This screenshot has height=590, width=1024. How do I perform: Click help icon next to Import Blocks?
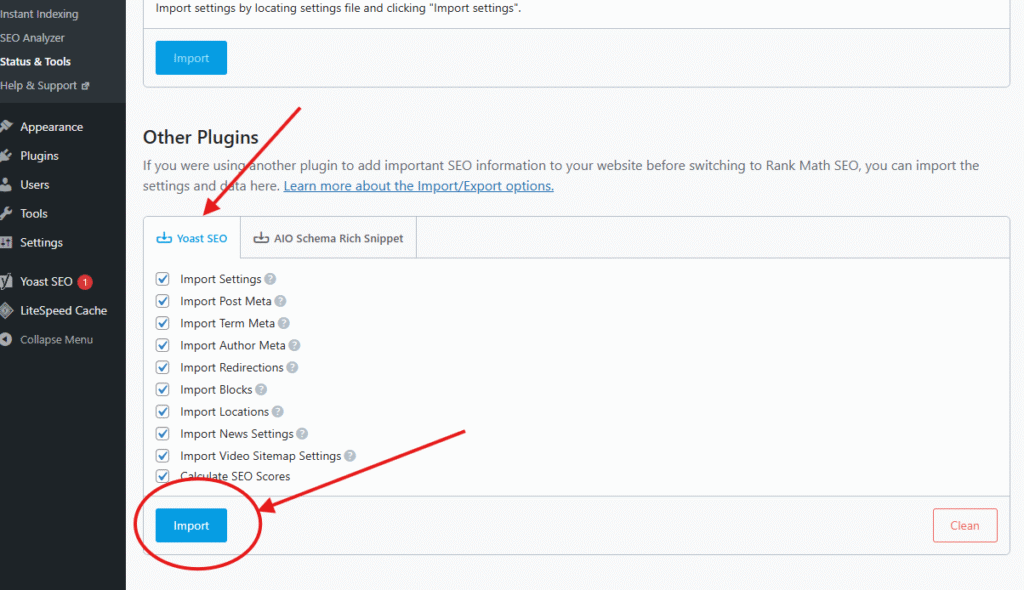coord(261,389)
